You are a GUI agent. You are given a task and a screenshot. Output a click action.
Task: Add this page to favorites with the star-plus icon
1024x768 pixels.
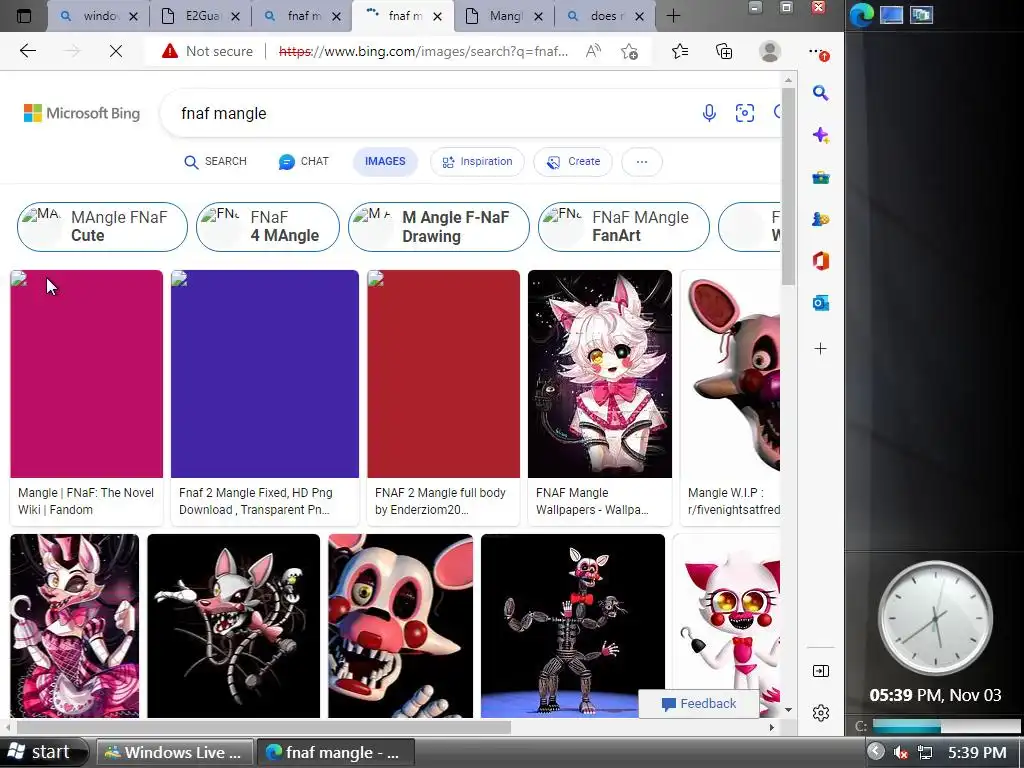click(630, 51)
